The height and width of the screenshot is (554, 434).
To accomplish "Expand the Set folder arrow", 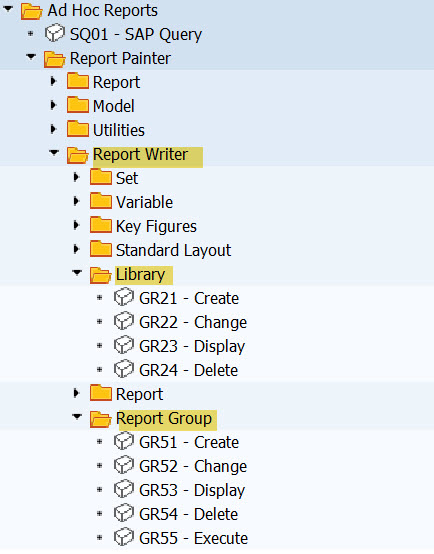I will 76,177.
